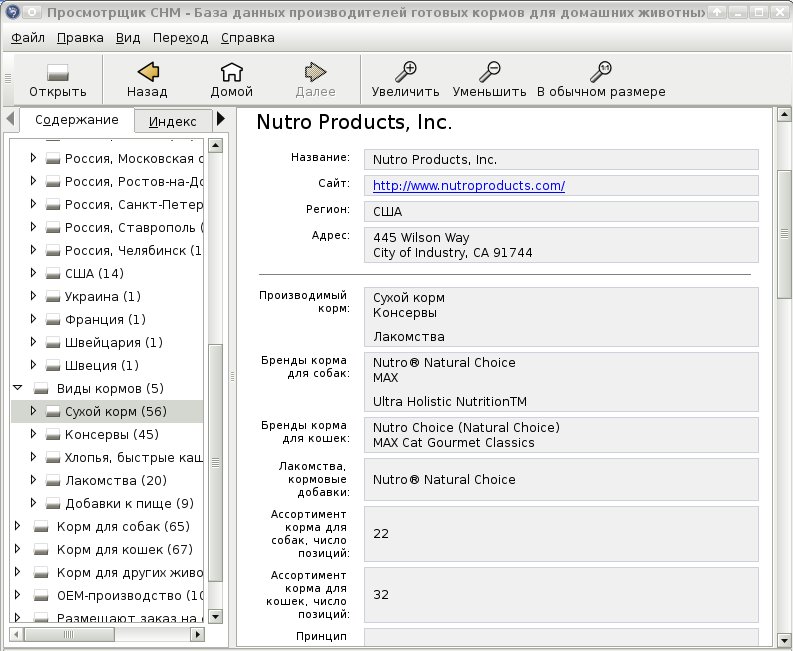The height and width of the screenshot is (651, 793).
Task: Select Россия, Ставрополь tree entry
Action: click(134, 228)
